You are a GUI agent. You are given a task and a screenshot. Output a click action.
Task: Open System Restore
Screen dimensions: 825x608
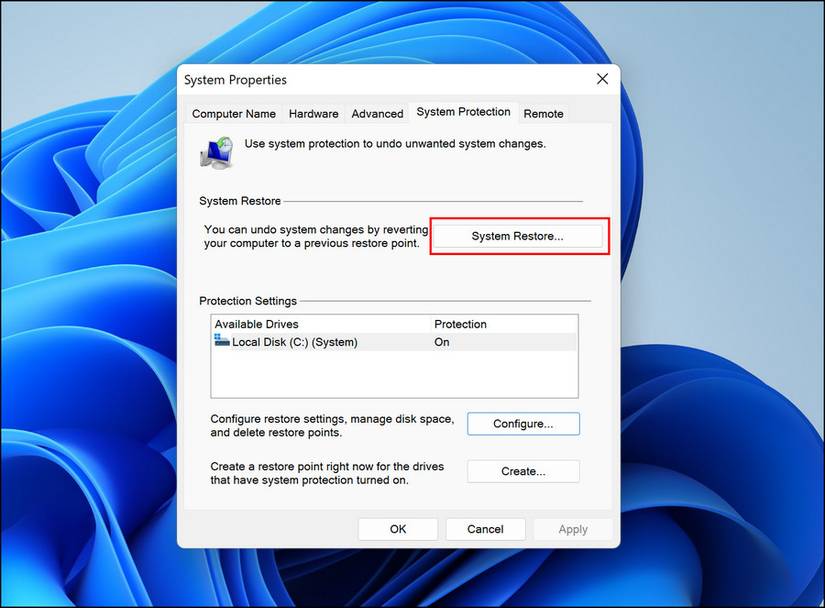(x=518, y=235)
